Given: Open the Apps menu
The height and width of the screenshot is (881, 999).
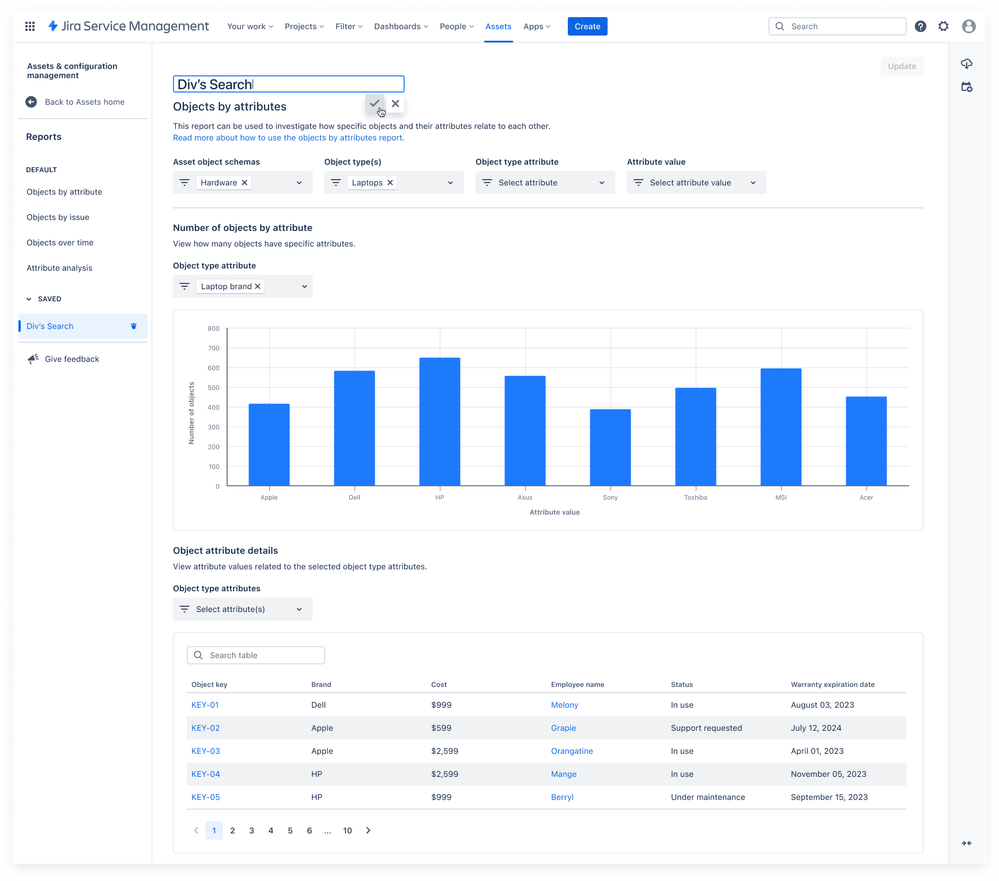Looking at the screenshot, I should coord(536,26).
